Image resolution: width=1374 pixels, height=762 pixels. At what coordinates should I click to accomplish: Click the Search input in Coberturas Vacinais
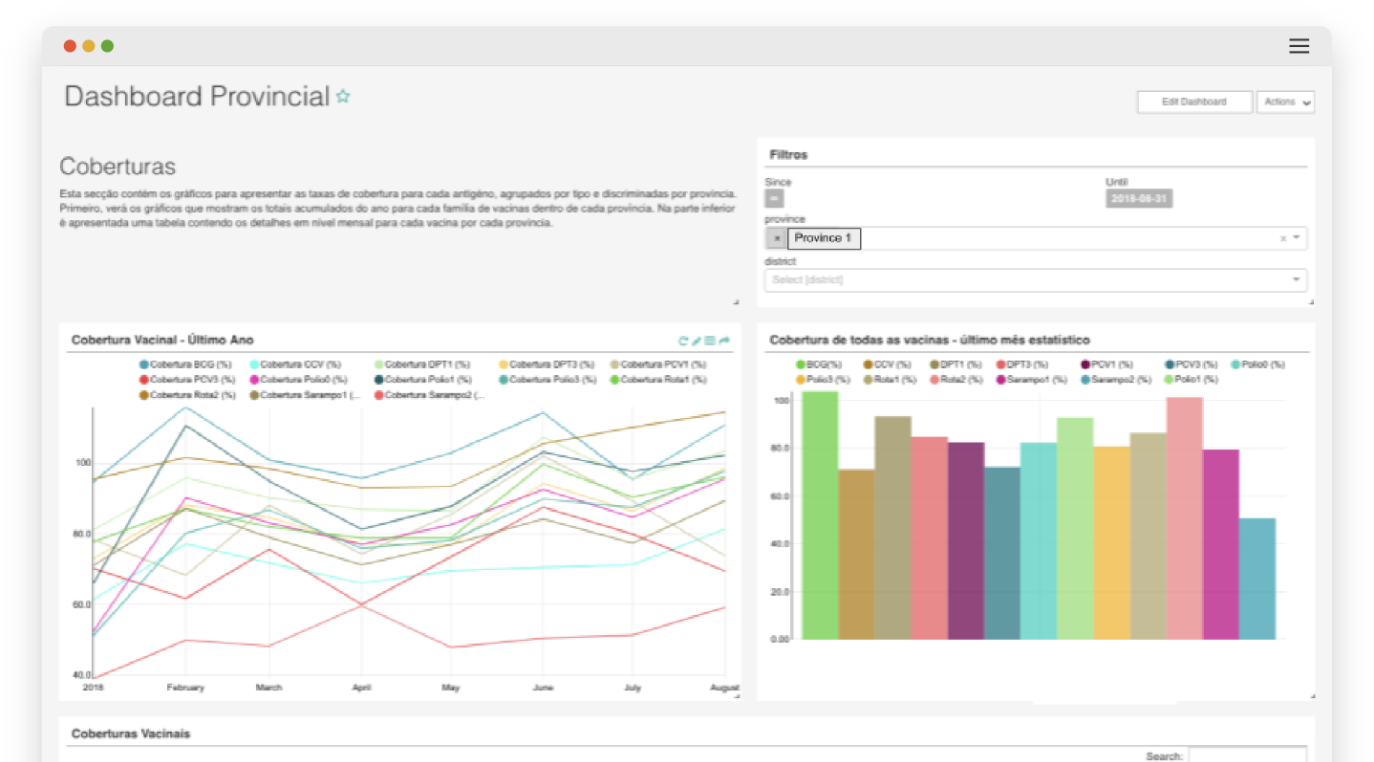pyautogui.click(x=1247, y=756)
